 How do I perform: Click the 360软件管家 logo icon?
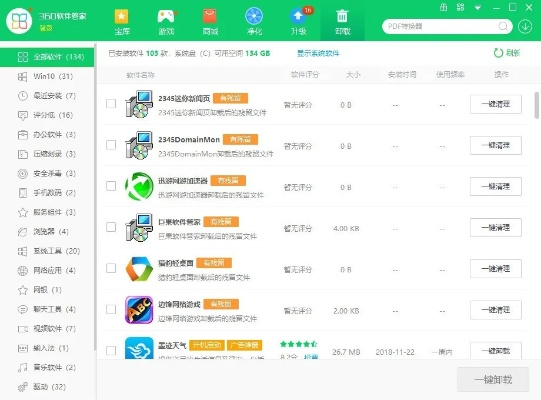(x=19, y=21)
